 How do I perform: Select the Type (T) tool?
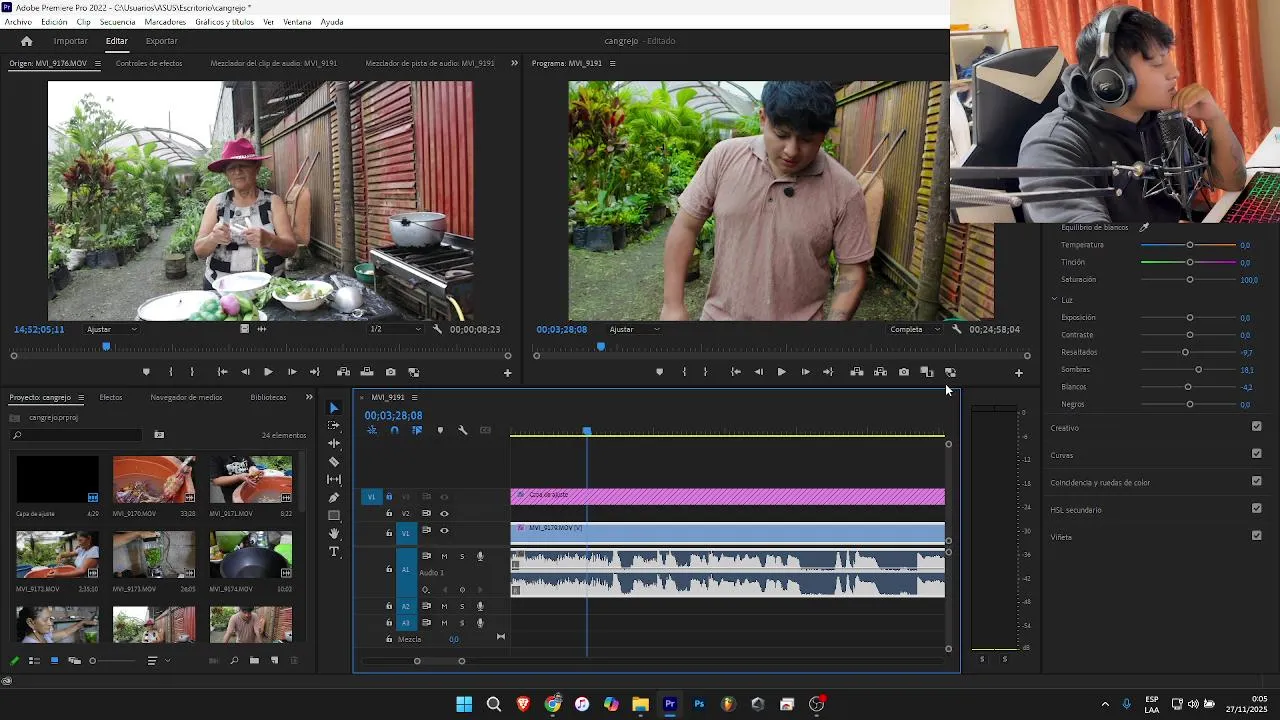point(334,552)
